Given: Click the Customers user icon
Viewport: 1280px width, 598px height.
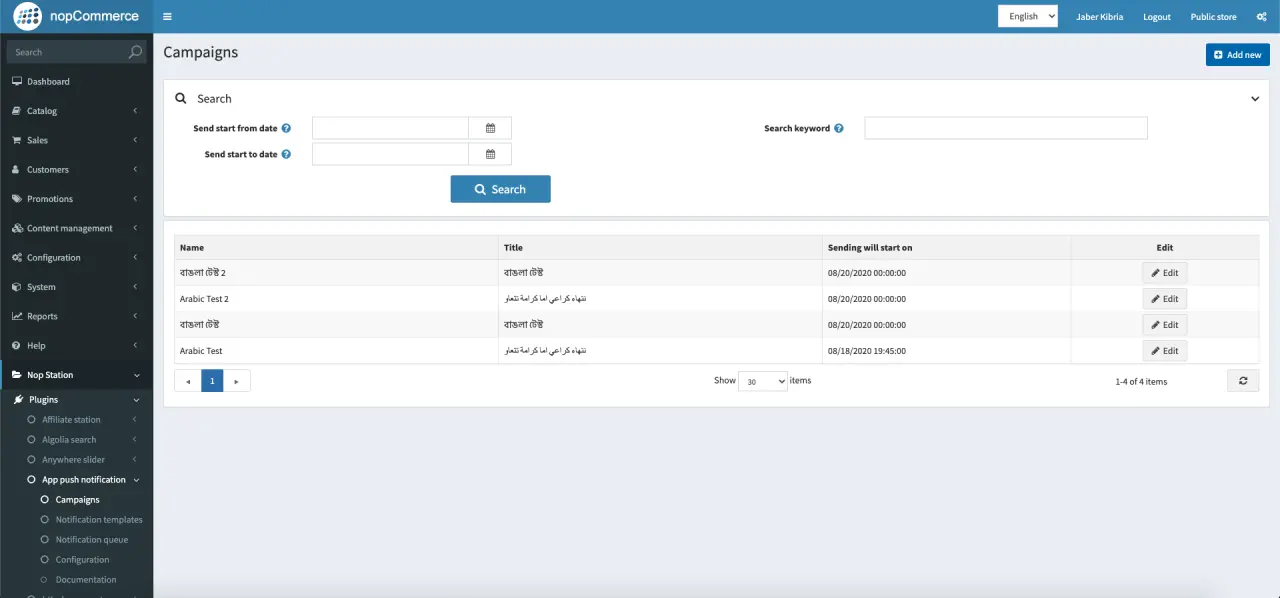Looking at the screenshot, I should pyautogui.click(x=16, y=169).
